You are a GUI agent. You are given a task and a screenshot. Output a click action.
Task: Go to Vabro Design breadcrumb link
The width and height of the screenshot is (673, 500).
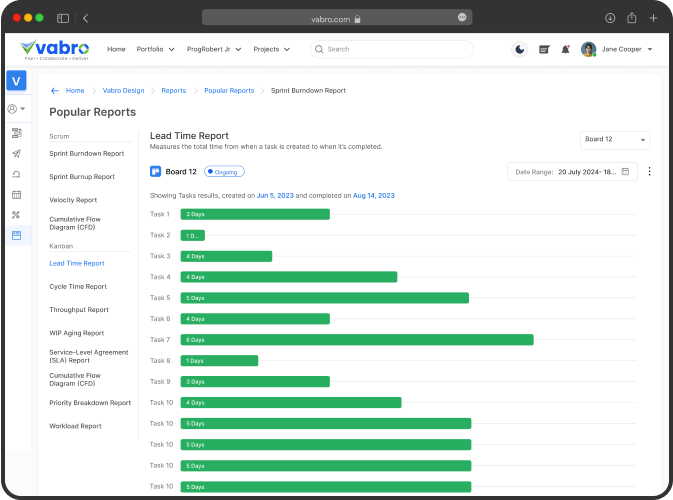tap(124, 91)
